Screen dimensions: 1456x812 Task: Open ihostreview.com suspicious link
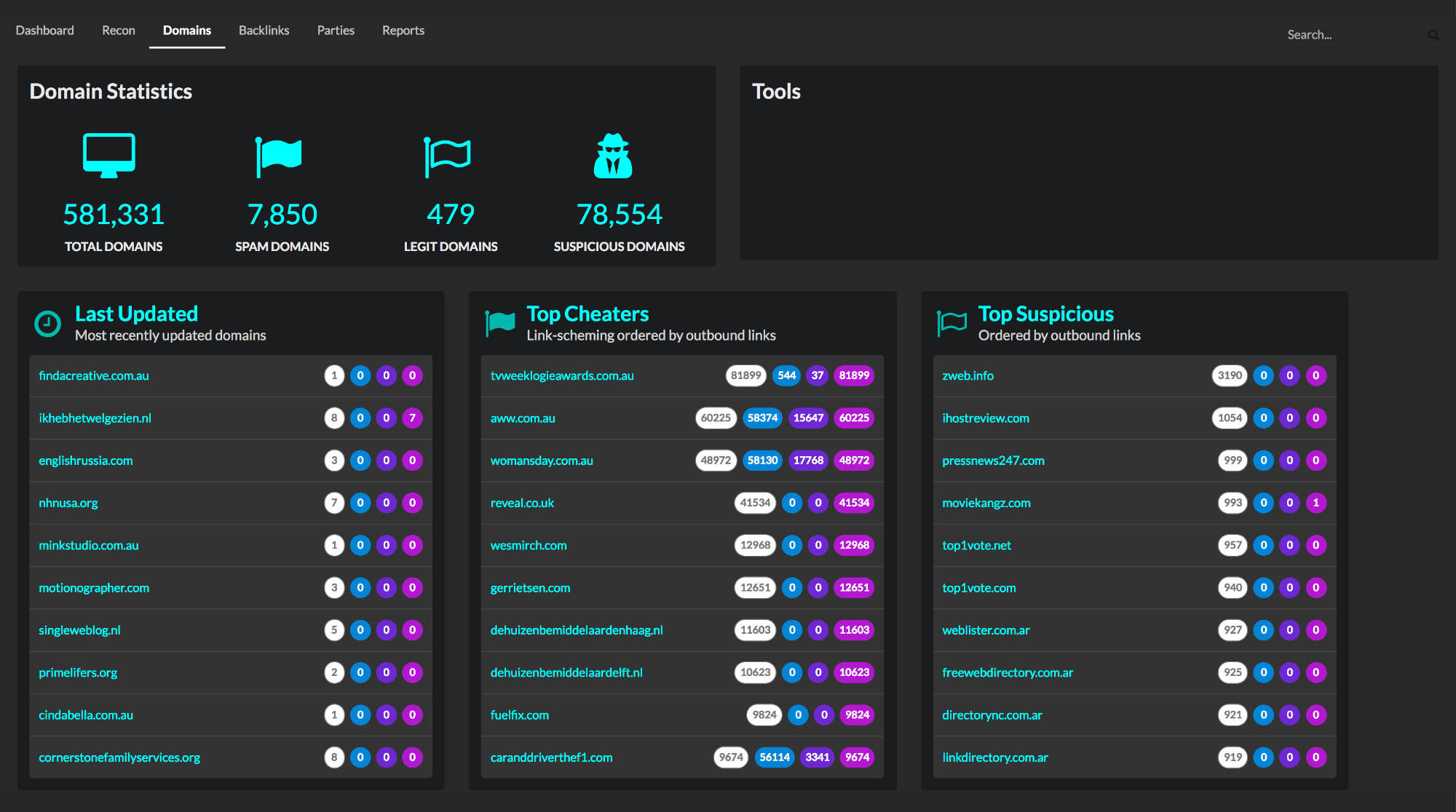(986, 418)
